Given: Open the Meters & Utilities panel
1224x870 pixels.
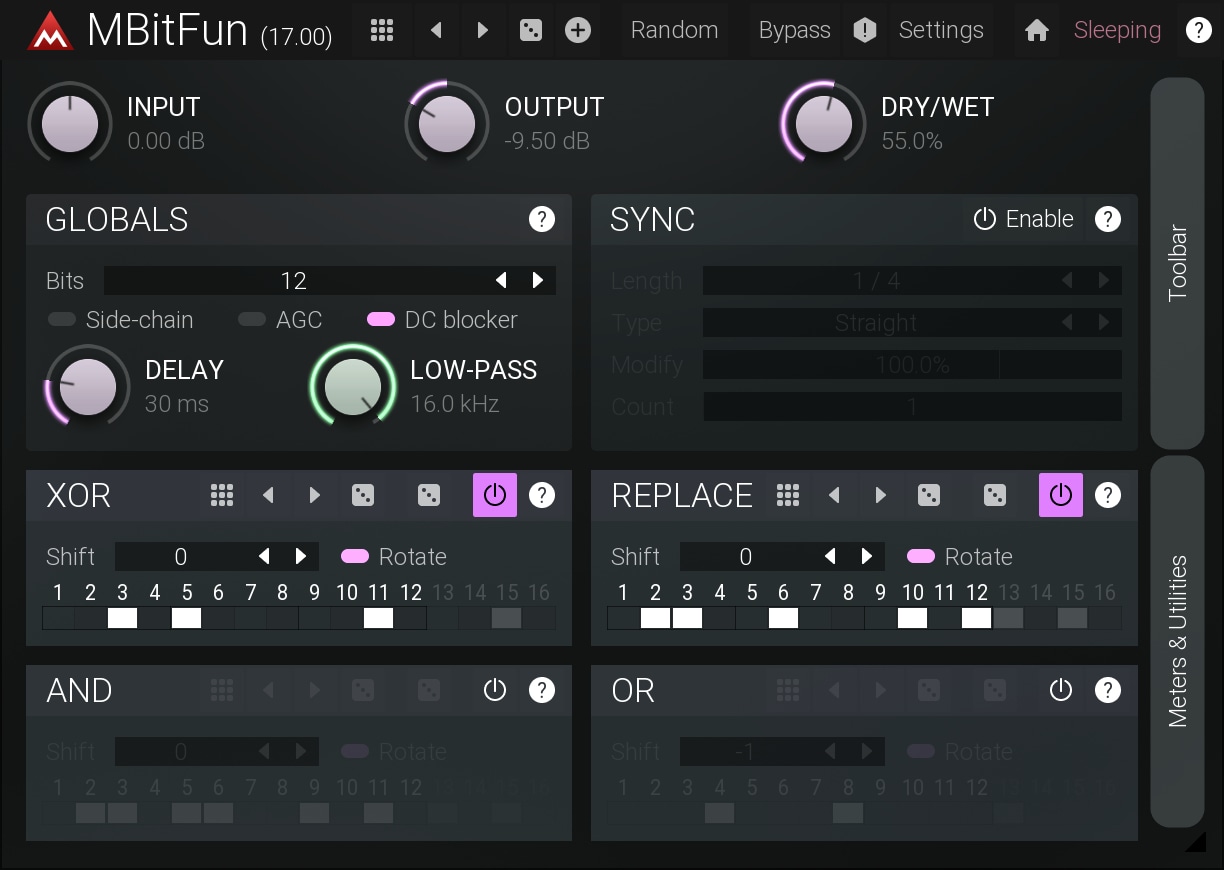Looking at the screenshot, I should 1177,640.
